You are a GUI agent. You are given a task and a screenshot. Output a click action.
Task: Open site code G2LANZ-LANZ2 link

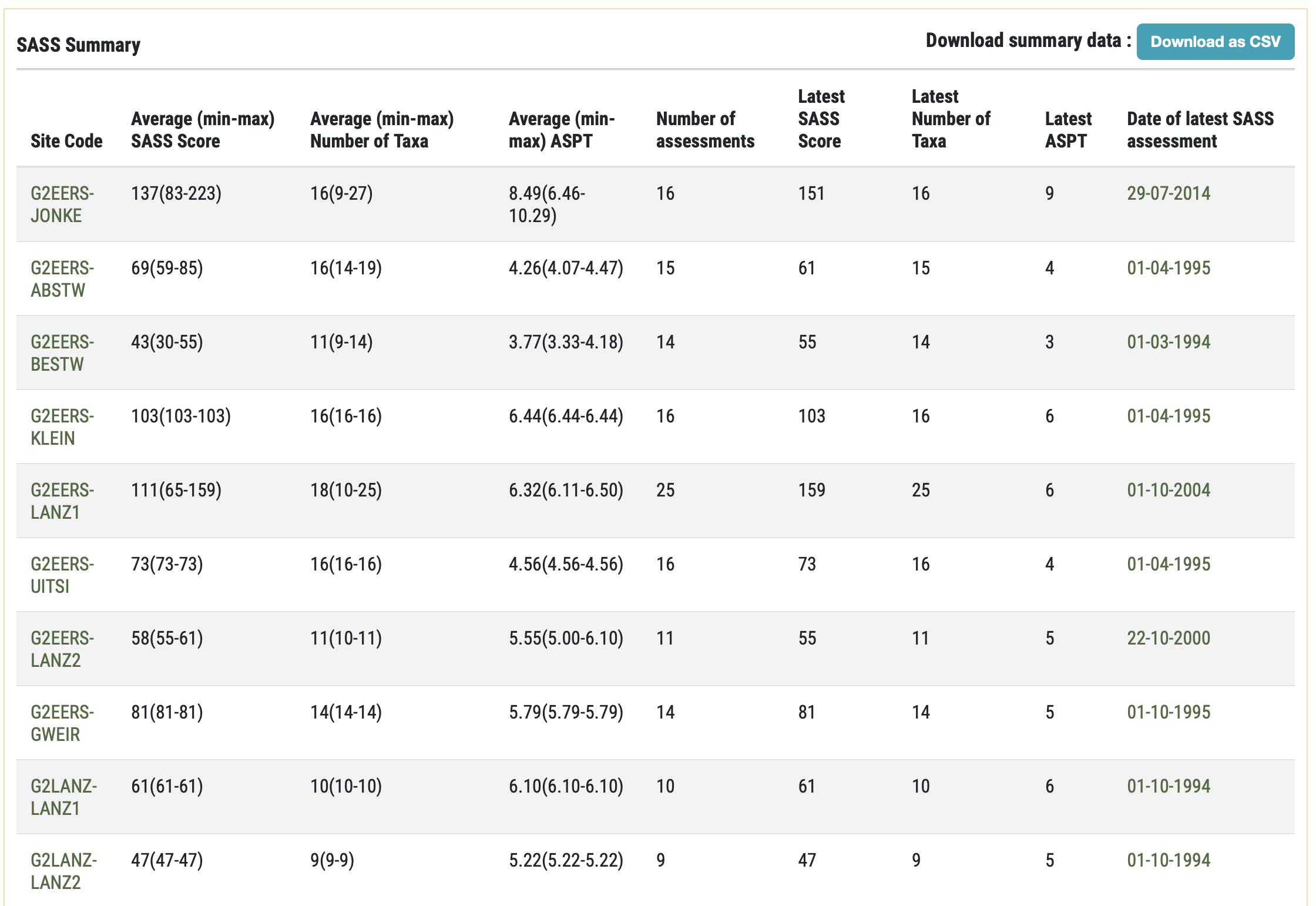tap(63, 871)
